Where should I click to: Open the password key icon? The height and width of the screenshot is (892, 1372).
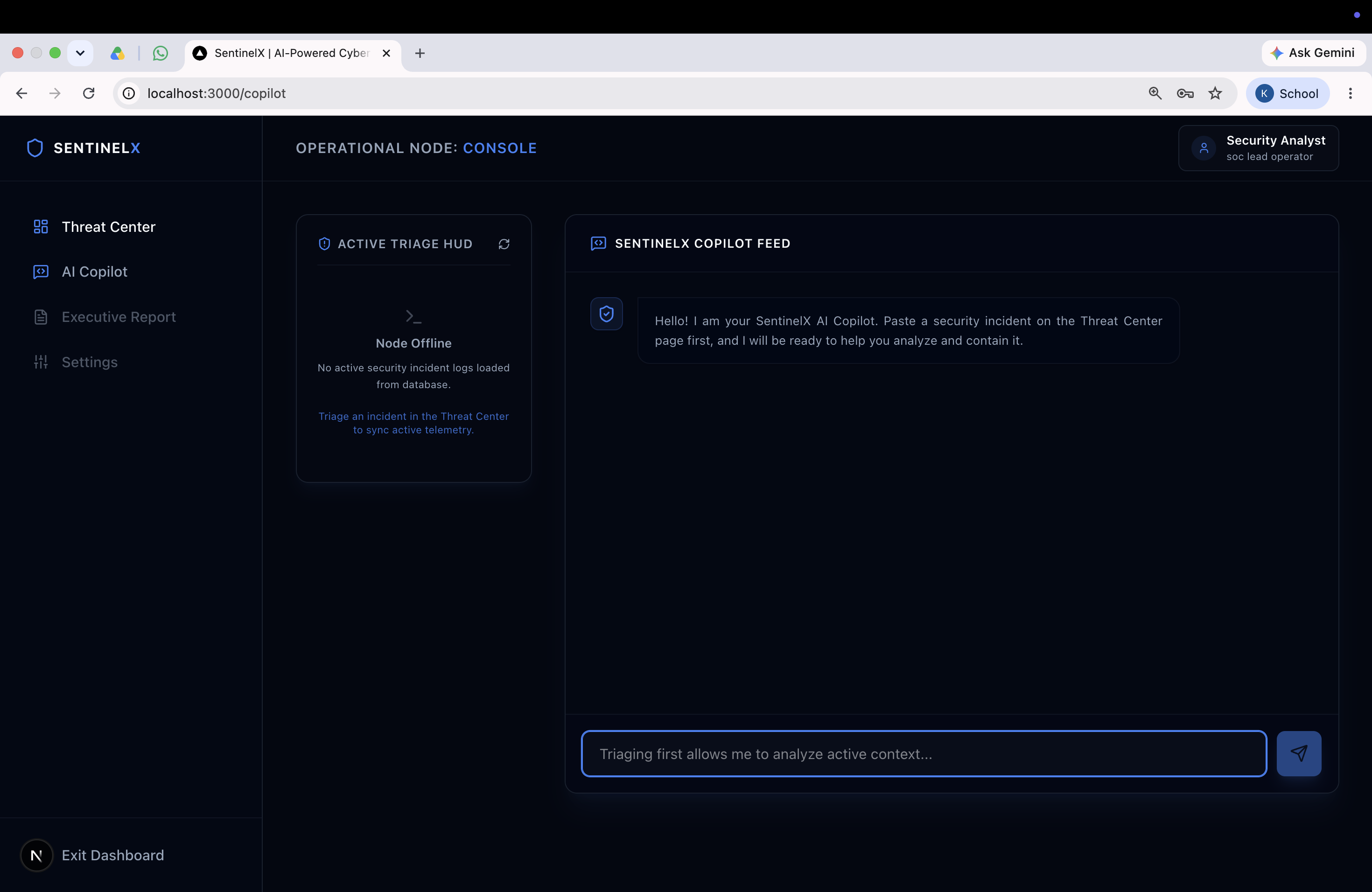[1185, 93]
